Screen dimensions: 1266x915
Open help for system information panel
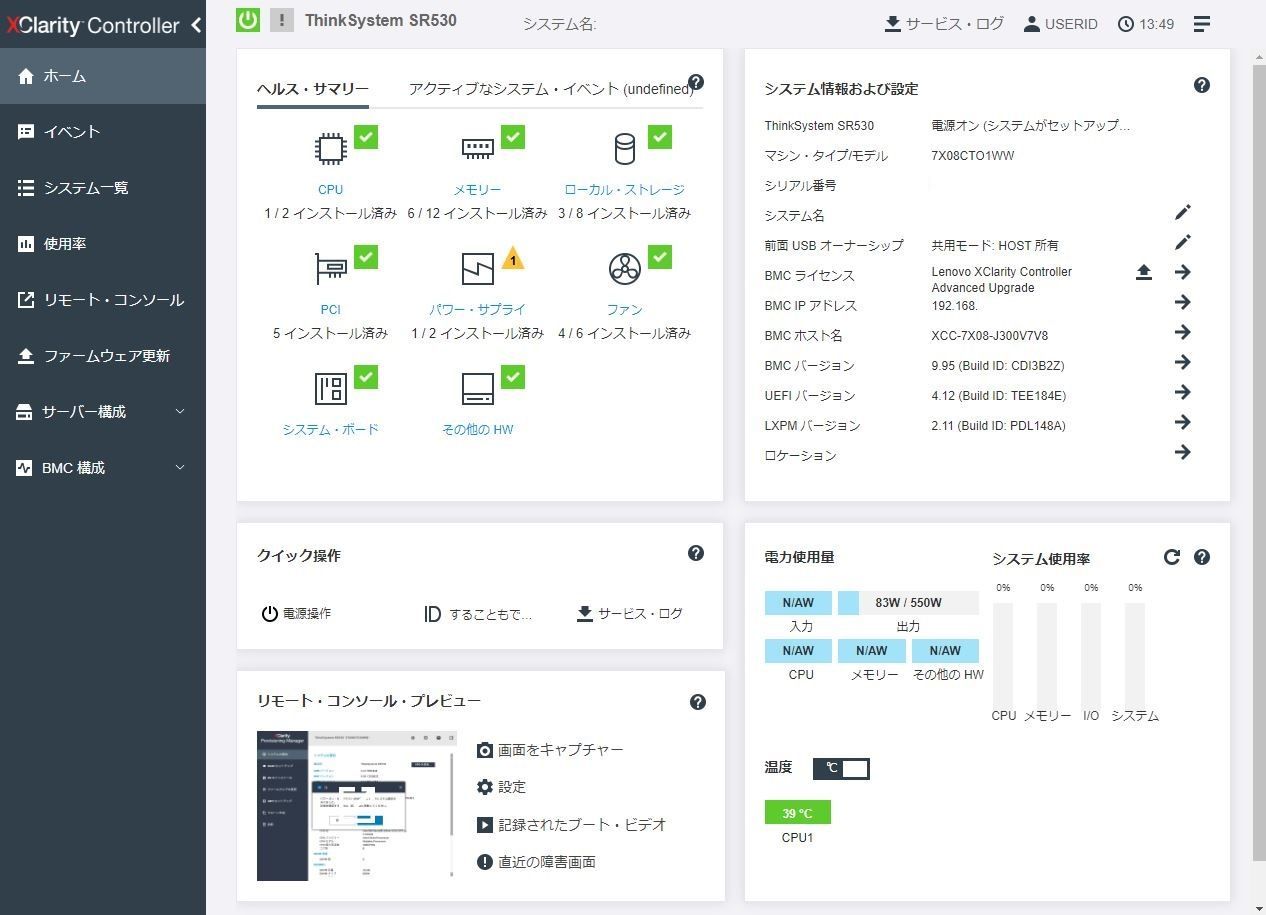(x=1202, y=85)
